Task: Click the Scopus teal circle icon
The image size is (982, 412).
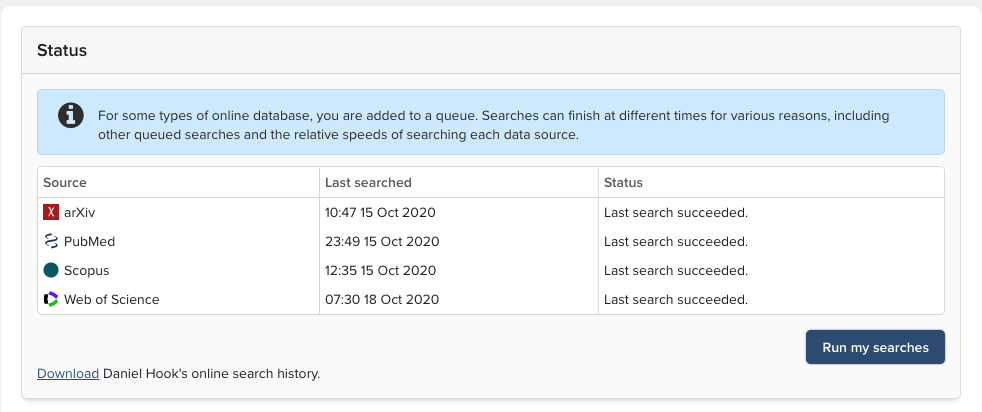Action: 51,271
